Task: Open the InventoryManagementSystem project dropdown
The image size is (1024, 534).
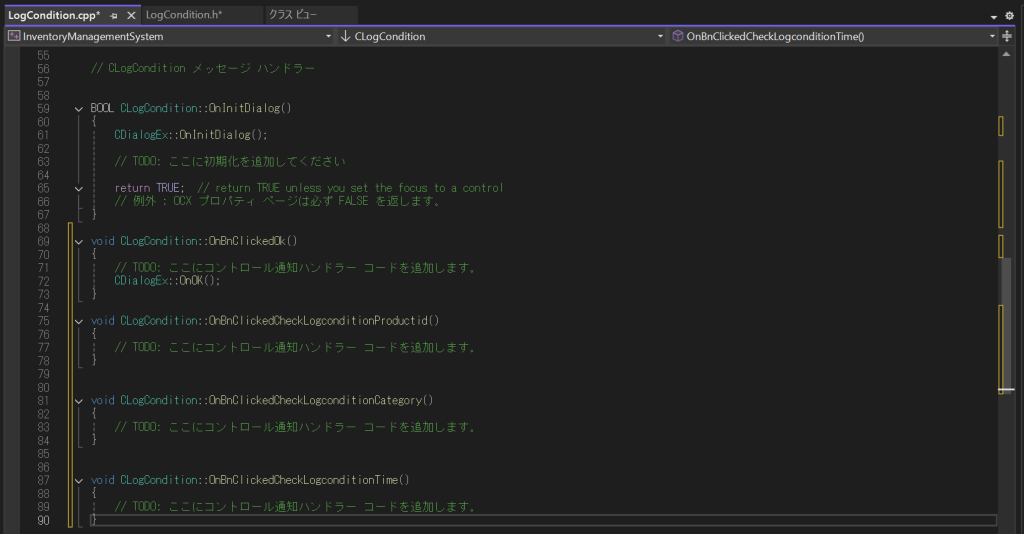Action: click(329, 36)
